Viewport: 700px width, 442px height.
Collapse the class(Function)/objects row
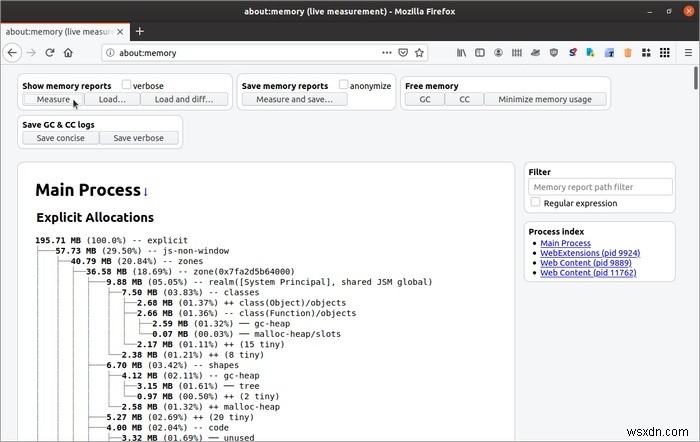coord(246,313)
